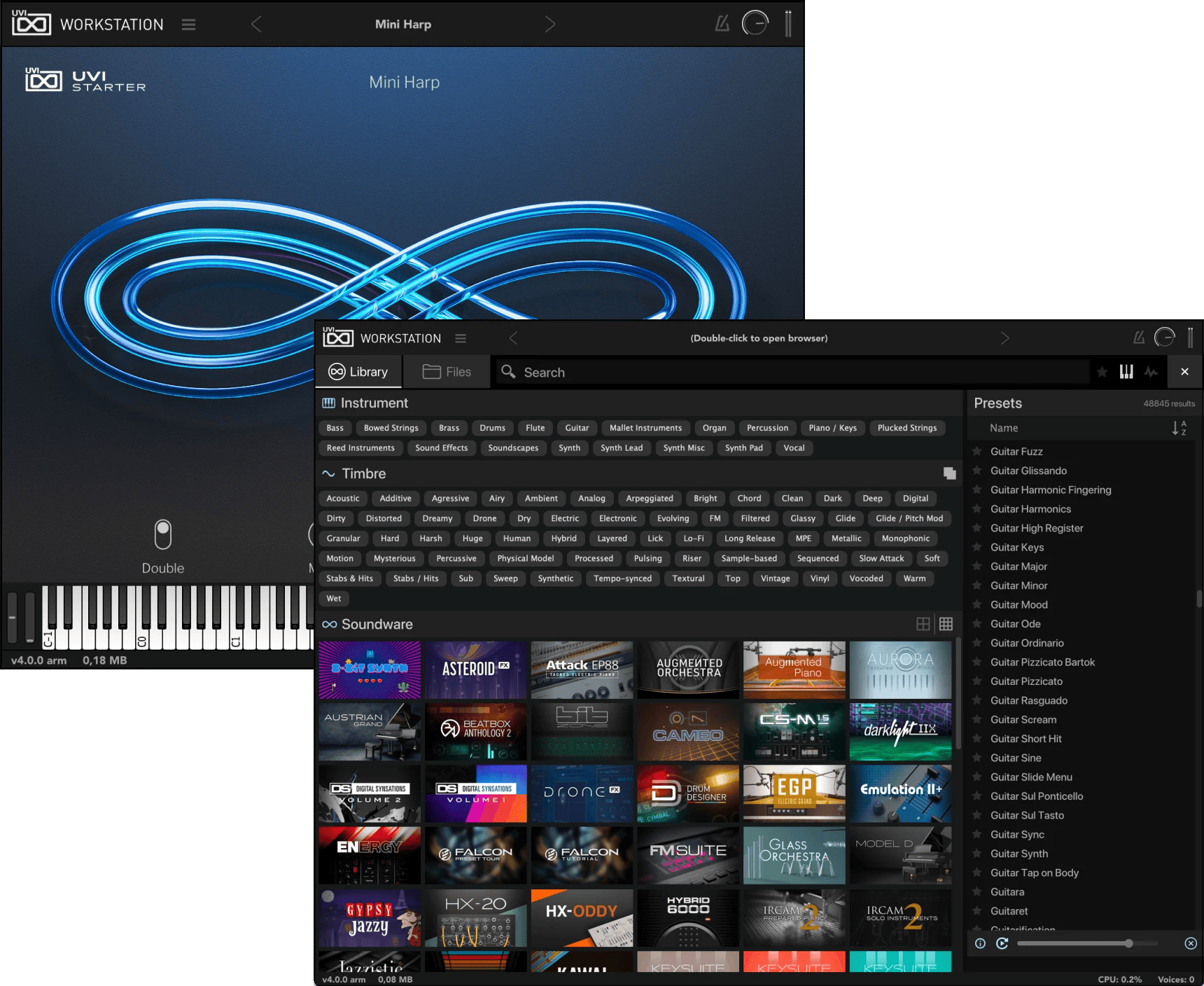Image resolution: width=1204 pixels, height=986 pixels.
Task: Click the previous preset arrow in the browser window
Action: click(x=513, y=338)
